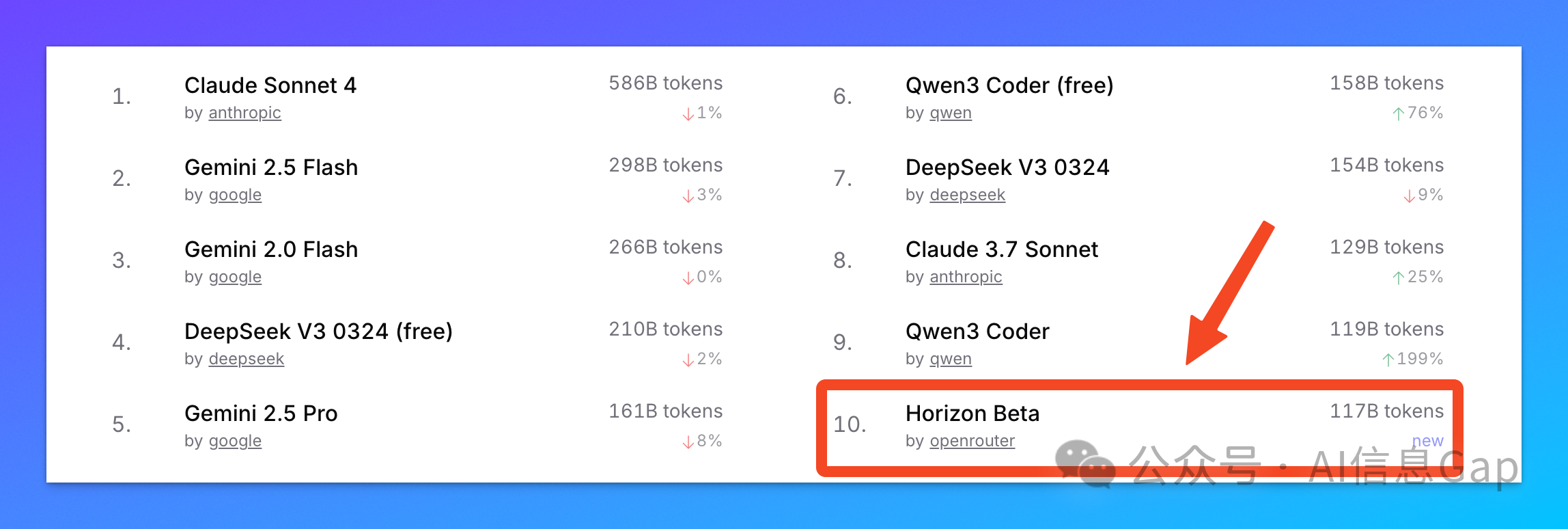Click the green up arrow beside 199%
Viewport: 1568px width, 529px height.
point(1388,360)
